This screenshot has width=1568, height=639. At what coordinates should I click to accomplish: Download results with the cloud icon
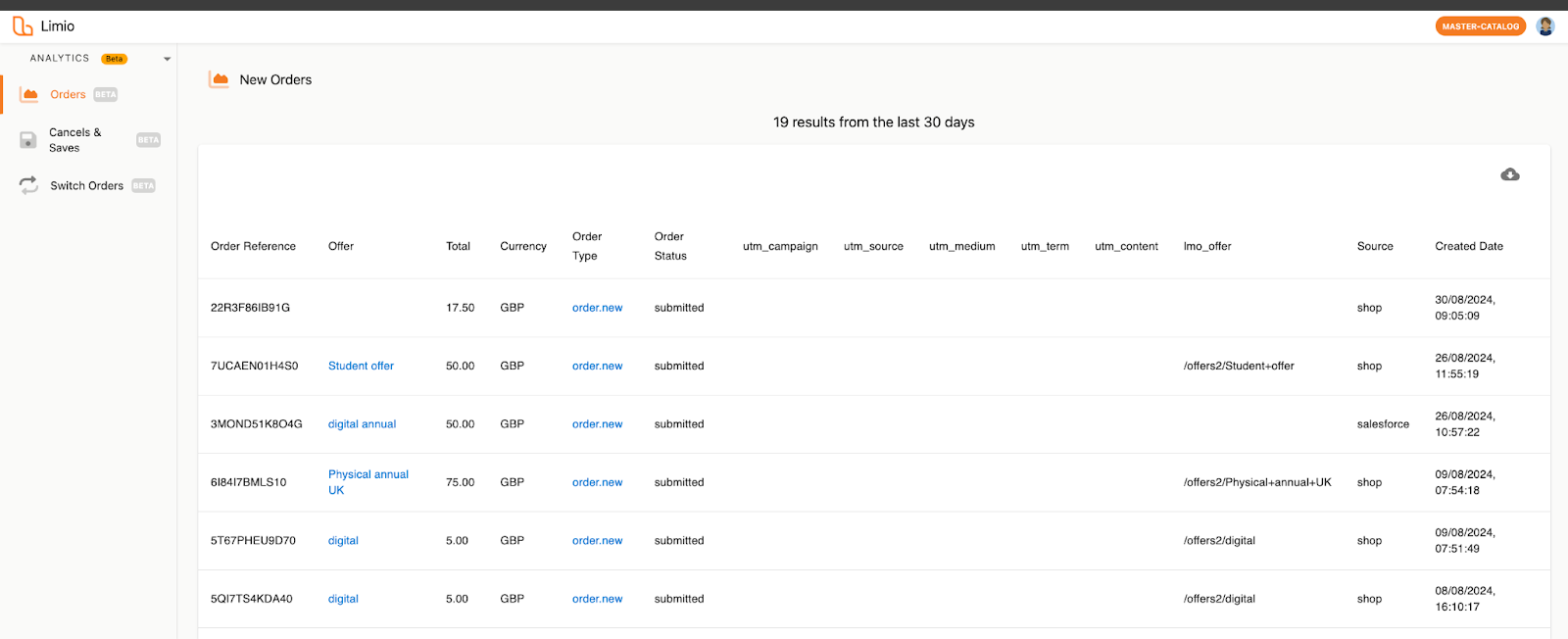[x=1509, y=174]
